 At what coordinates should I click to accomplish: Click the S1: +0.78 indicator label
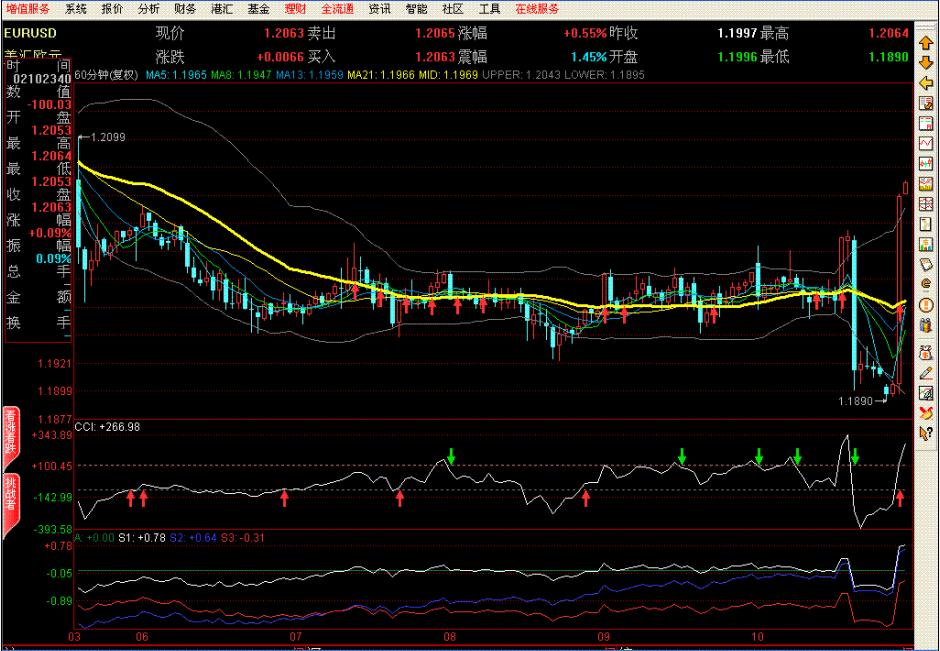click(x=141, y=538)
